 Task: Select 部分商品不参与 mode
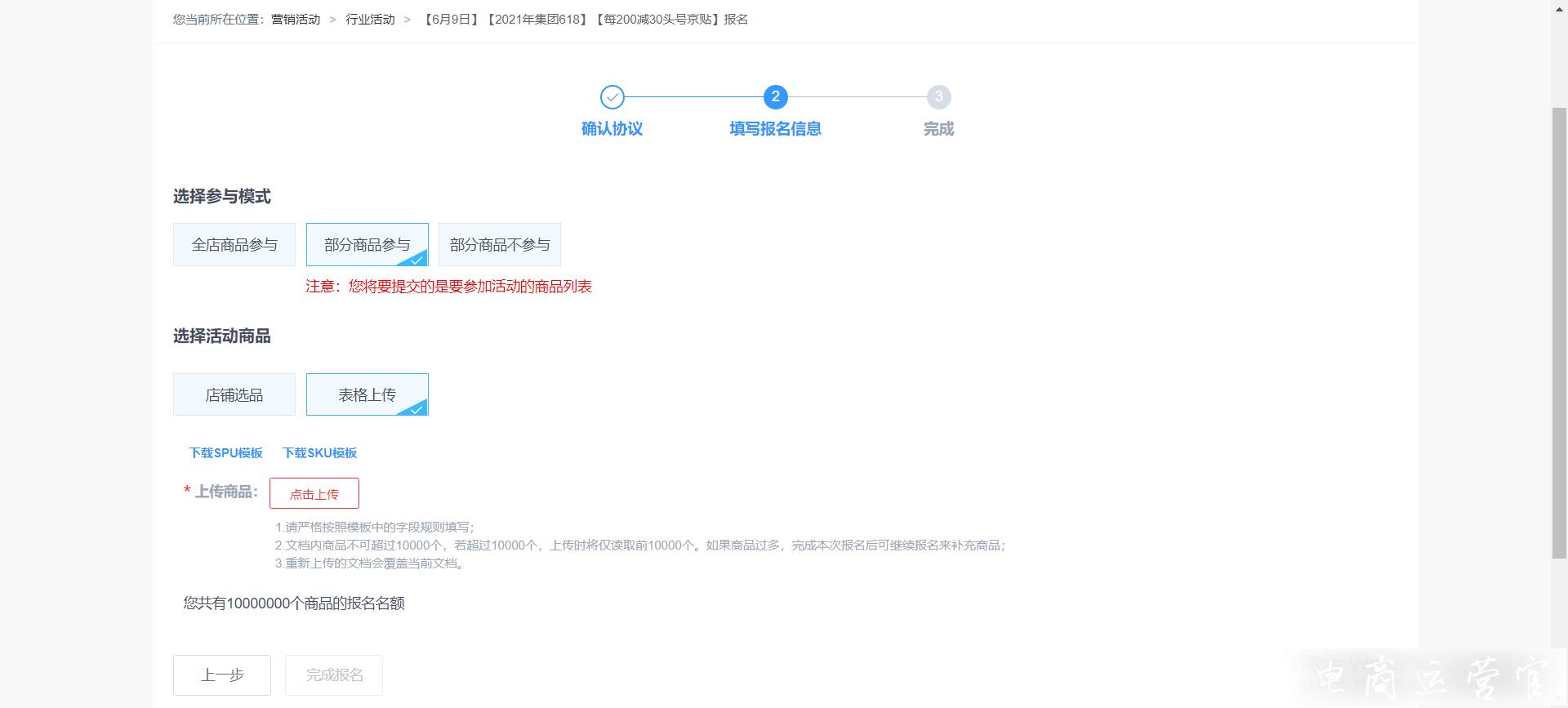coord(500,245)
